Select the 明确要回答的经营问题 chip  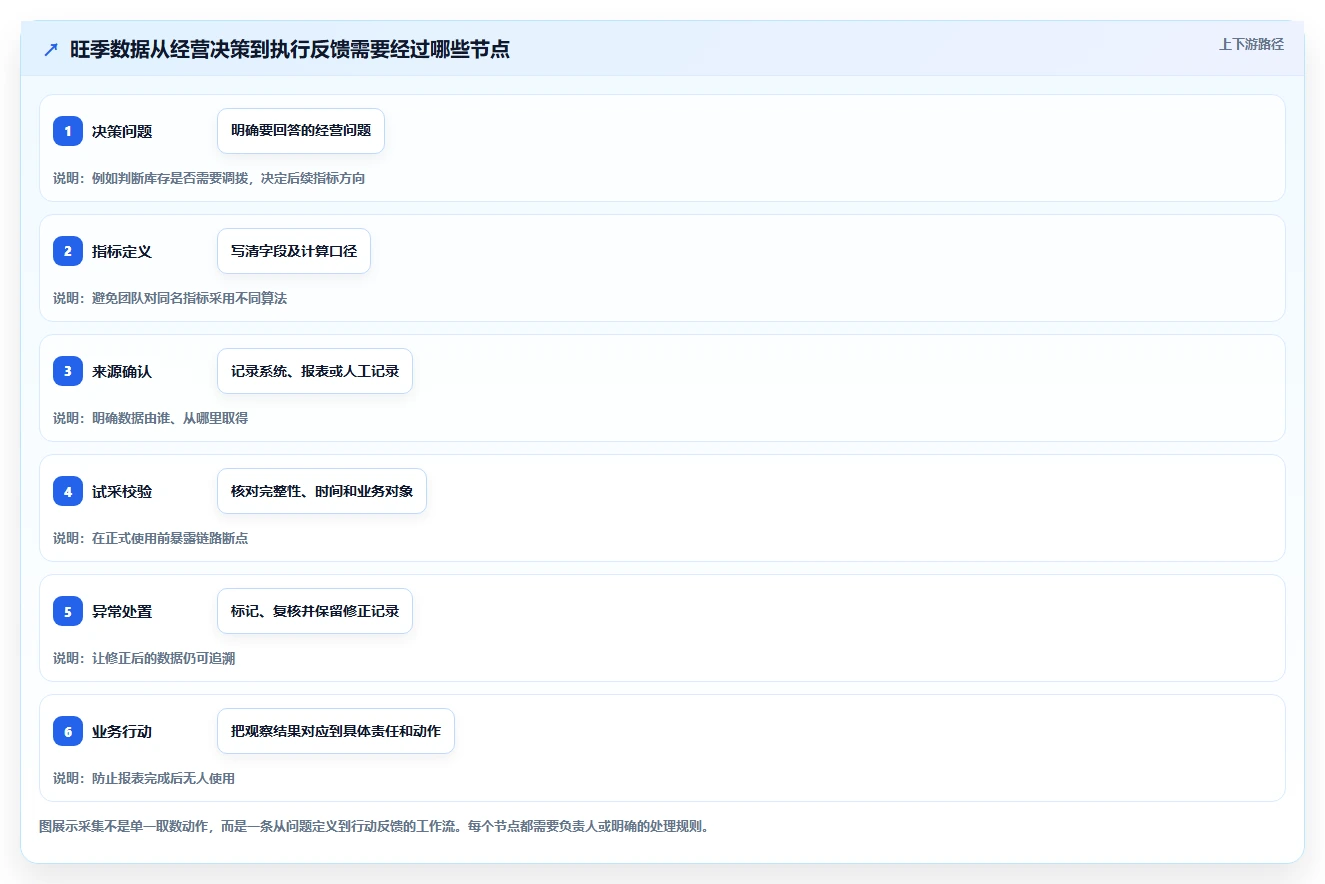[301, 131]
